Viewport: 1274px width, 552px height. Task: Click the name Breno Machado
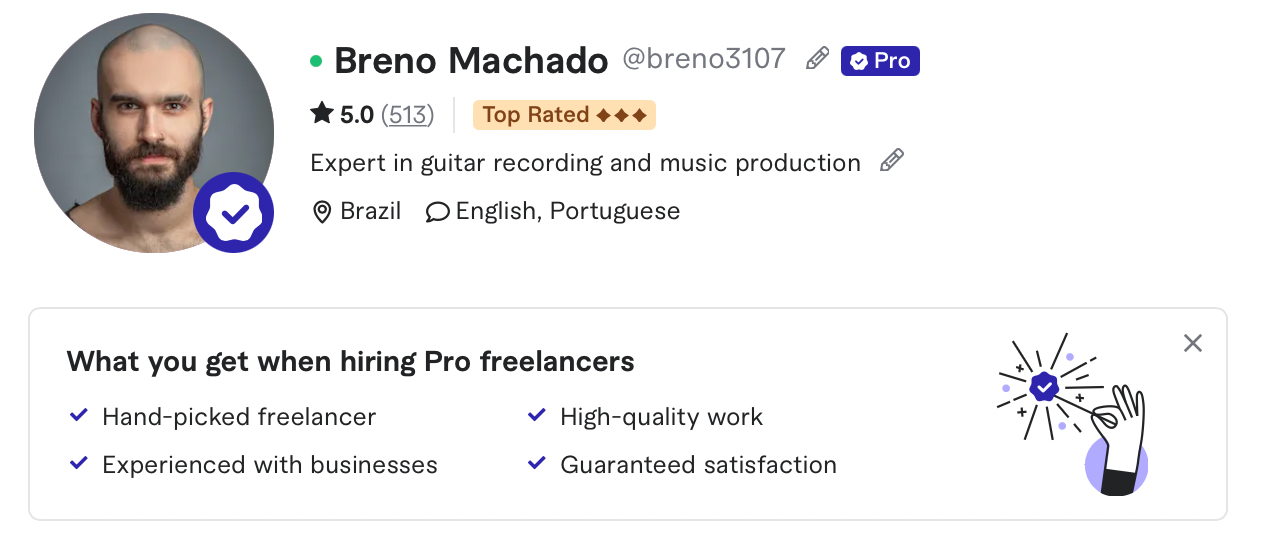[471, 61]
